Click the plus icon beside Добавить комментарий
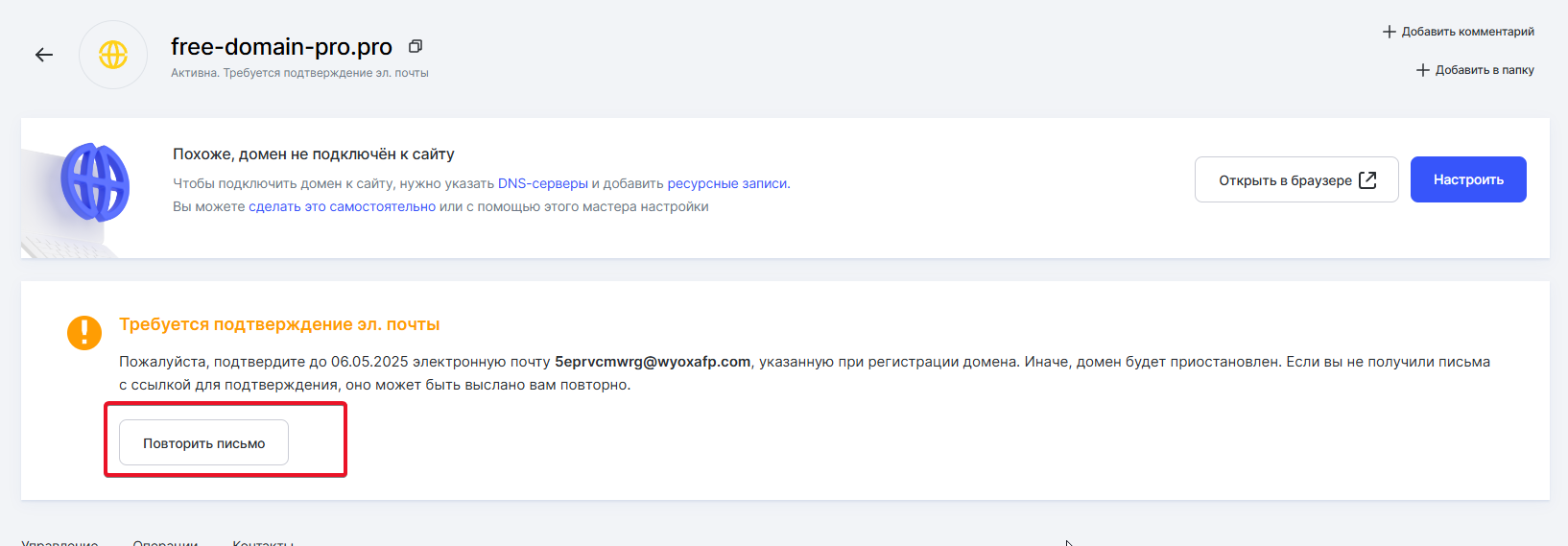The width and height of the screenshot is (1568, 546). [x=1389, y=32]
